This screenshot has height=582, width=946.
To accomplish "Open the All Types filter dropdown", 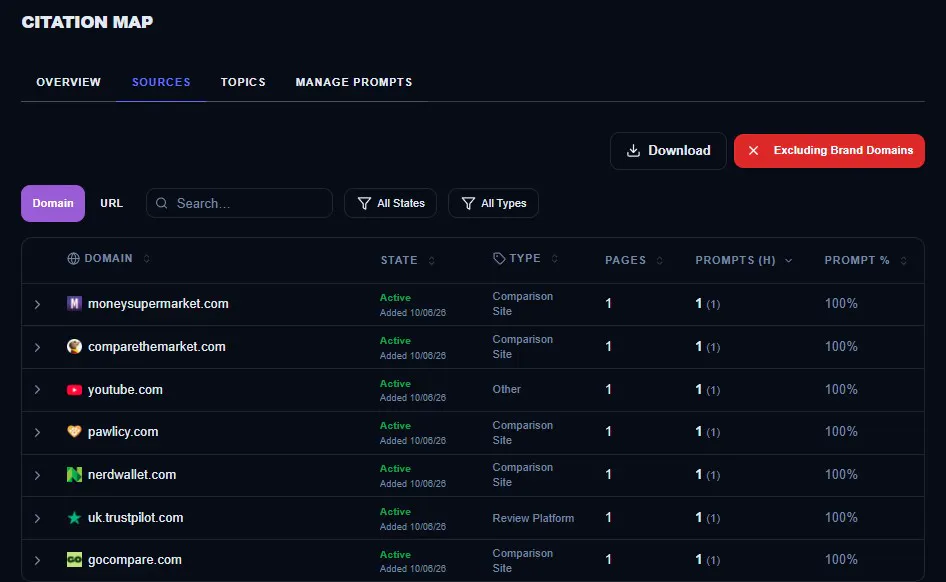I will 494,203.
